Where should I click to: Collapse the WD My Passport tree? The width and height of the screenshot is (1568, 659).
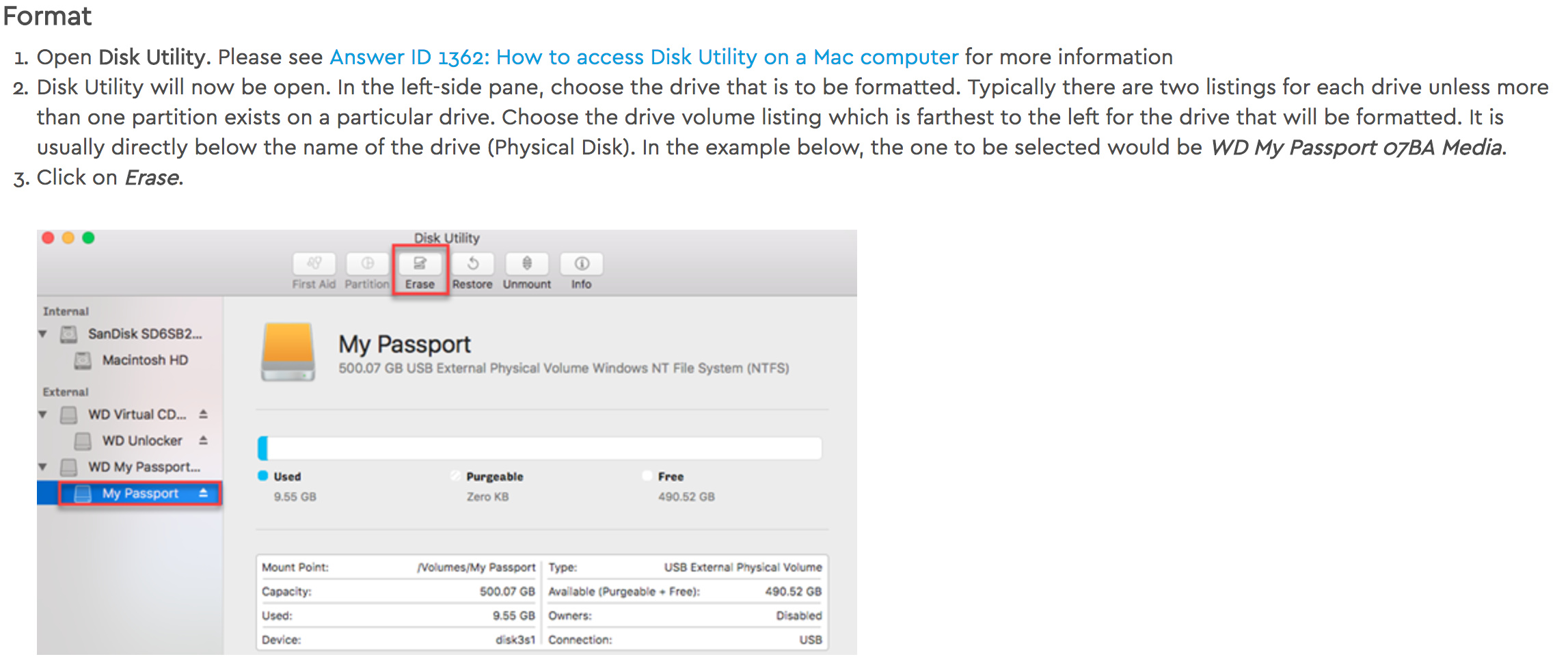(43, 467)
